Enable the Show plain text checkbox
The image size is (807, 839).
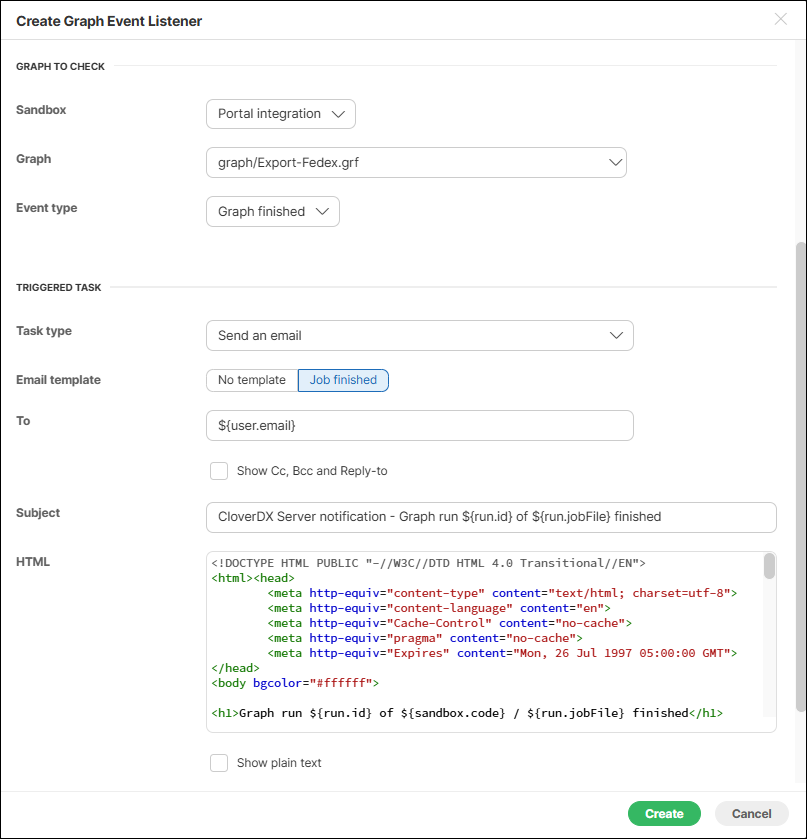(219, 763)
